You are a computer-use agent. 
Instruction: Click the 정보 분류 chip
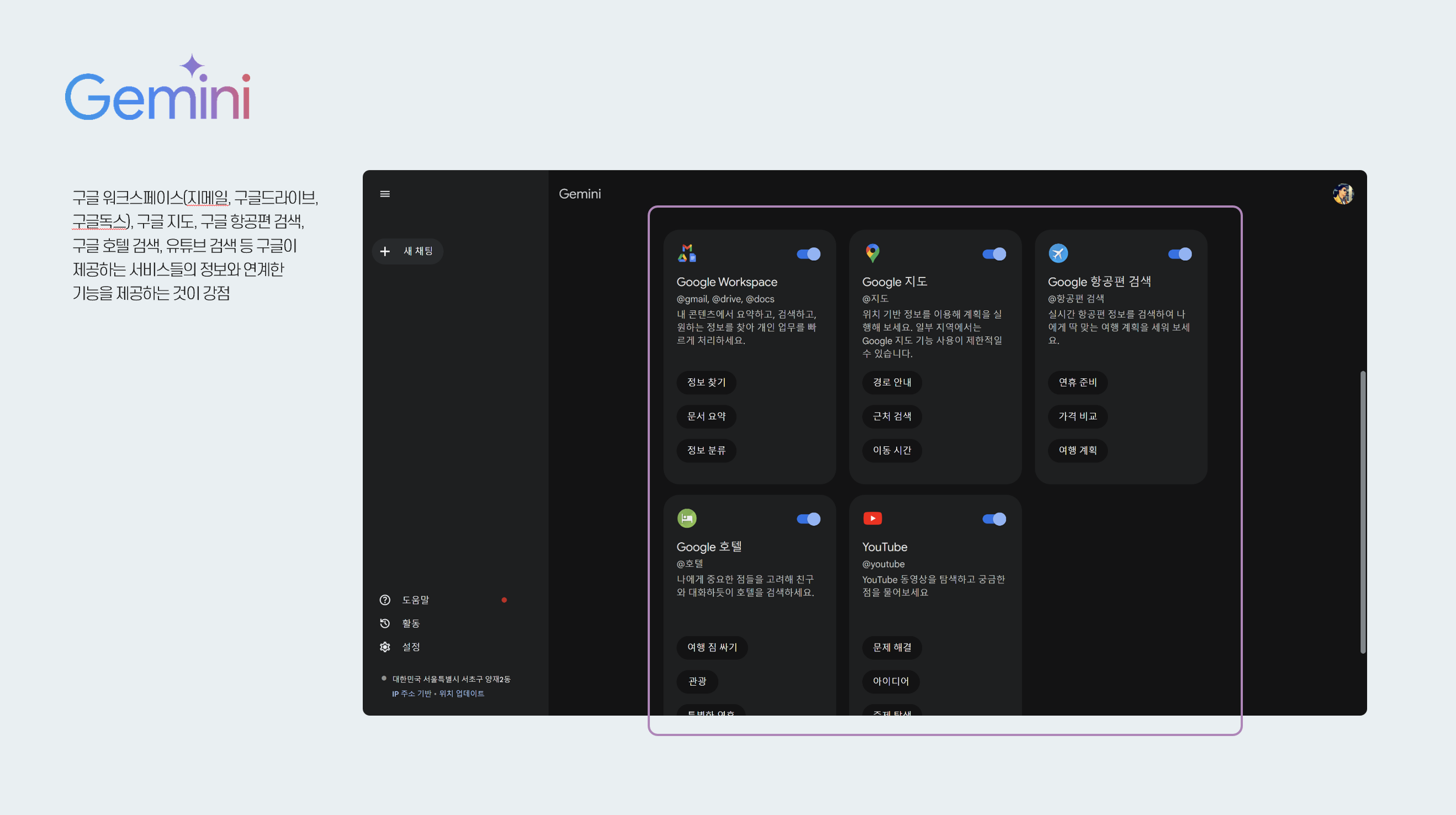click(x=706, y=450)
